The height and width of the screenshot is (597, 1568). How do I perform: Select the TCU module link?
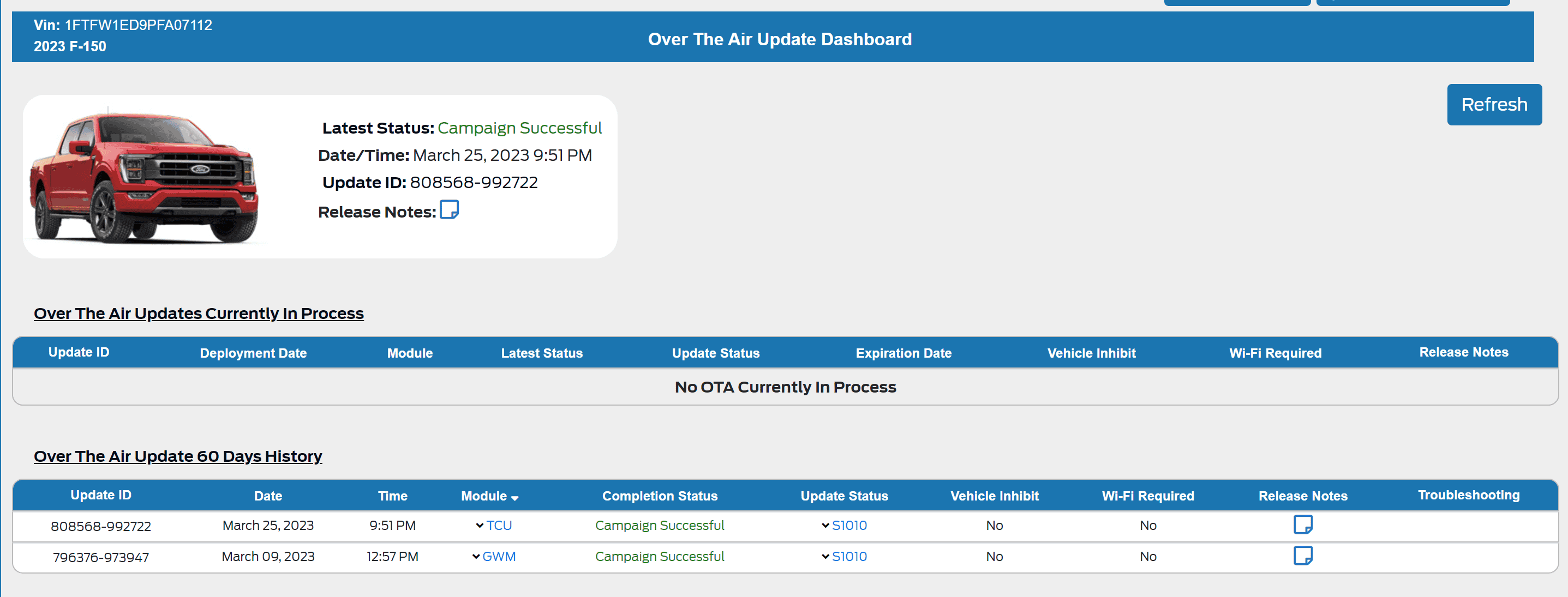[x=499, y=526]
